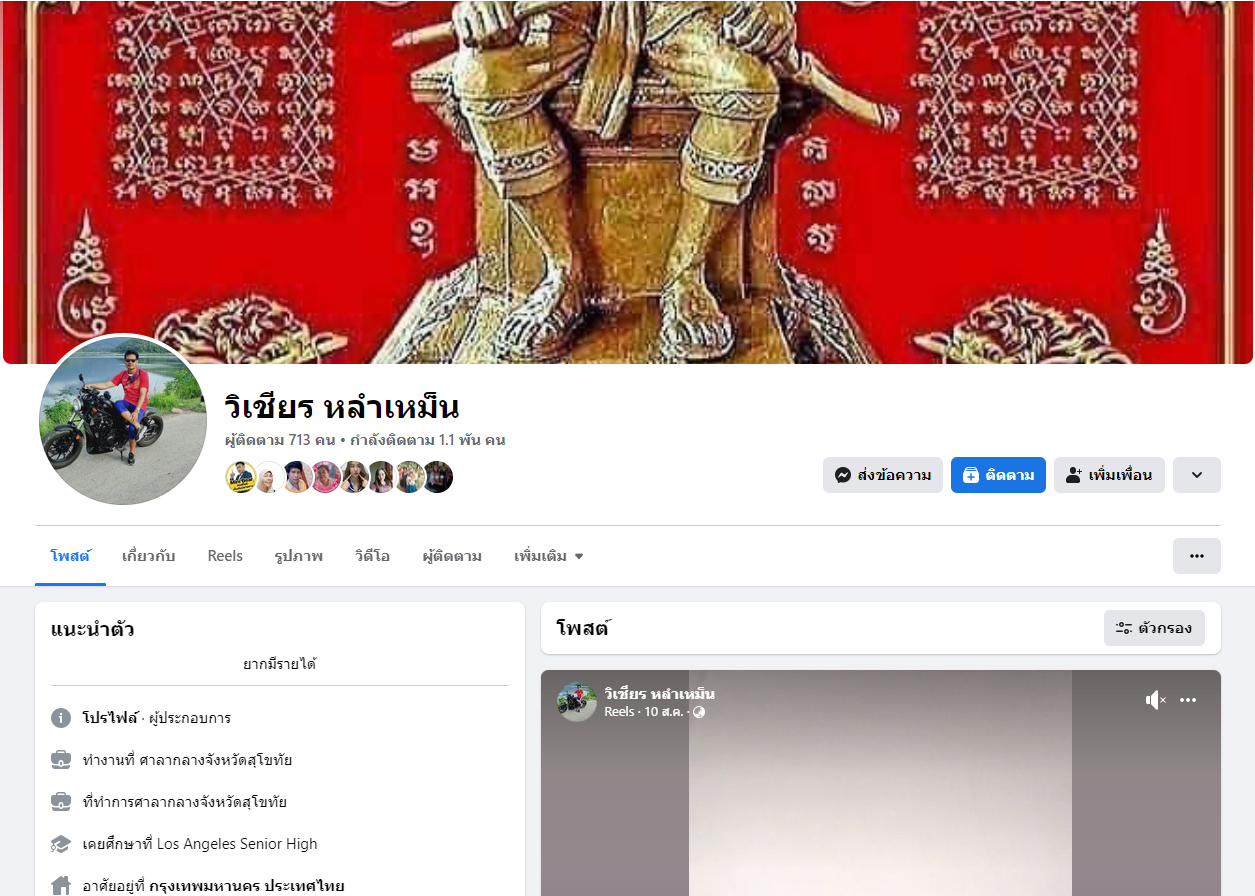Click the last follower avatar in row
Screen dimensions: 1255x896
coord(437,477)
